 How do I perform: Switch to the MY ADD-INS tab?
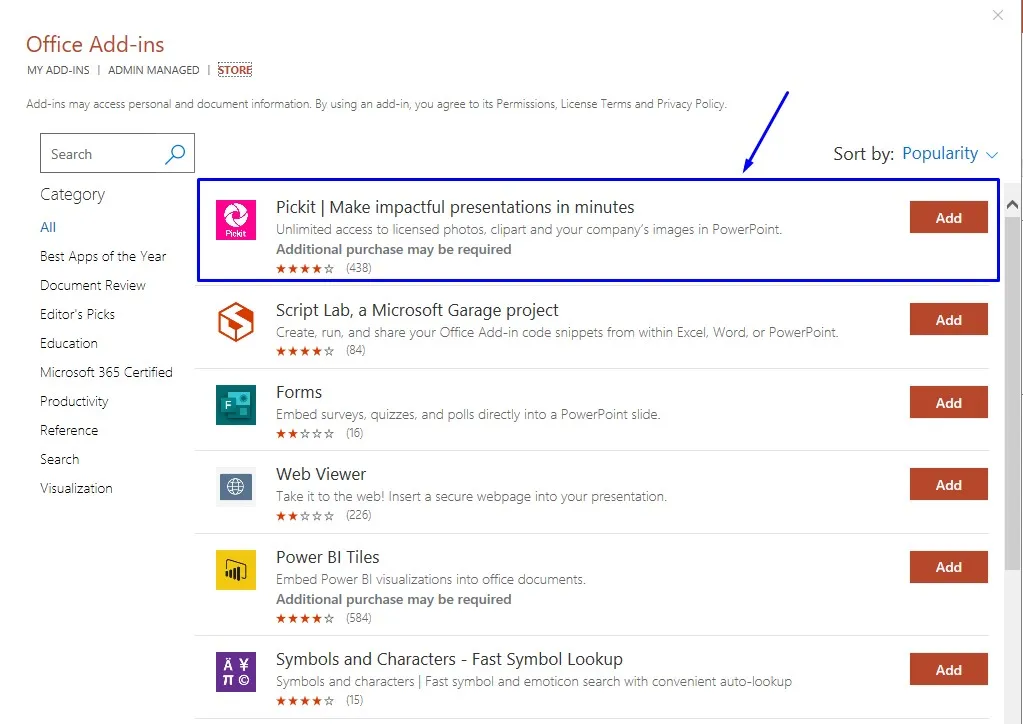point(58,70)
